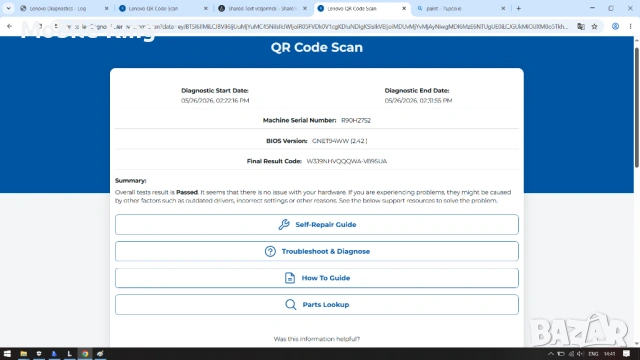
Task: Open the Self-Repair Guide button
Action: pos(317,224)
